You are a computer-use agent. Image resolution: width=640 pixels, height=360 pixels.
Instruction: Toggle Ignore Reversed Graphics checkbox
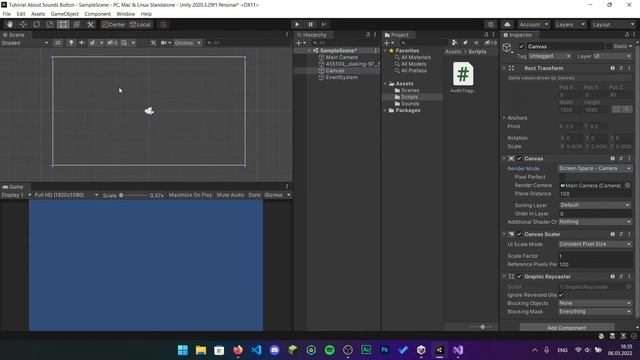coord(561,295)
